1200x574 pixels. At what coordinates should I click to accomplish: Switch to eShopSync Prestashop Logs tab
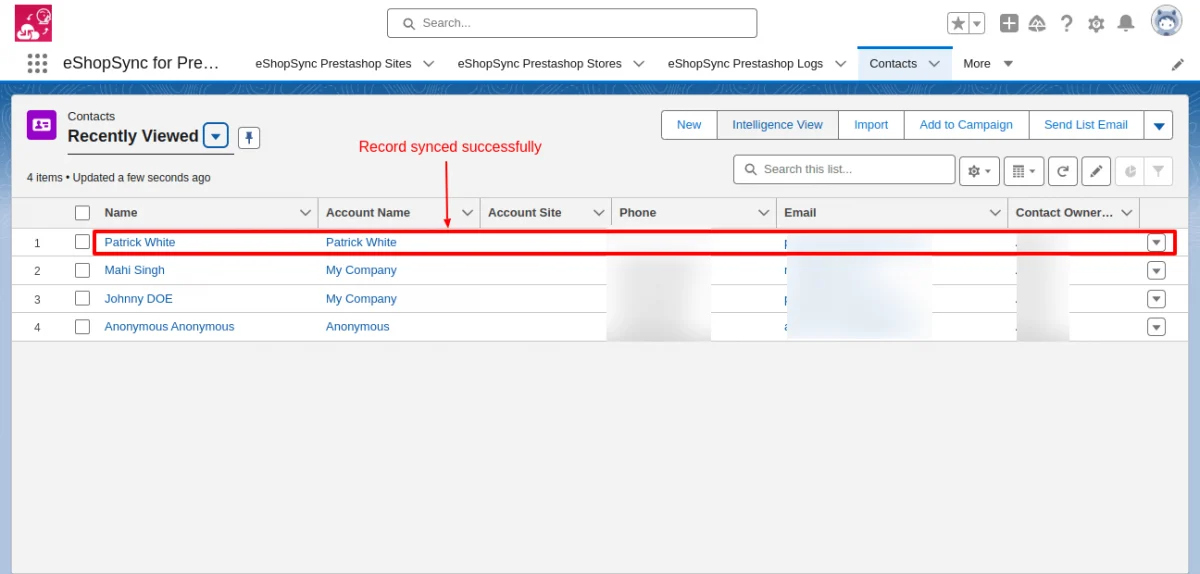[745, 63]
